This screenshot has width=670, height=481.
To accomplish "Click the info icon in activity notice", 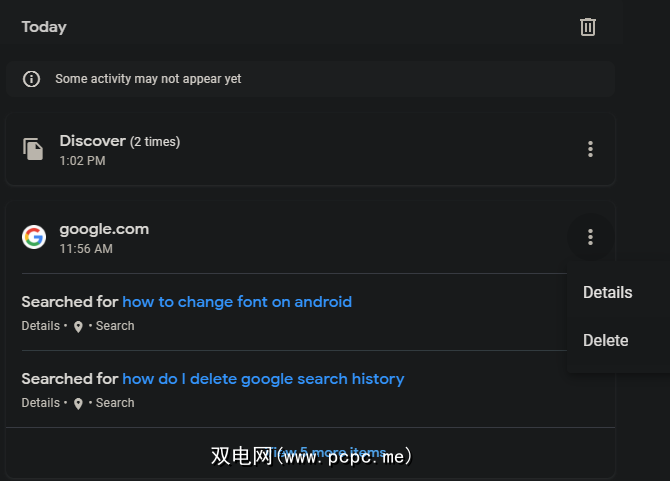I will pyautogui.click(x=32, y=79).
